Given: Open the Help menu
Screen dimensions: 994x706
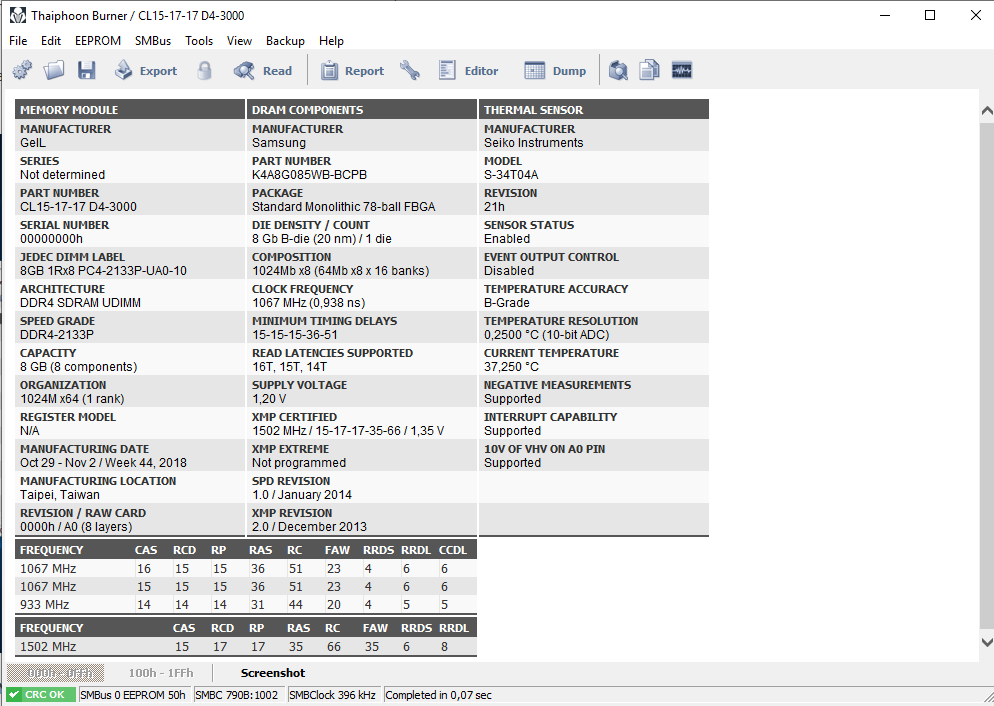Looking at the screenshot, I should (331, 41).
